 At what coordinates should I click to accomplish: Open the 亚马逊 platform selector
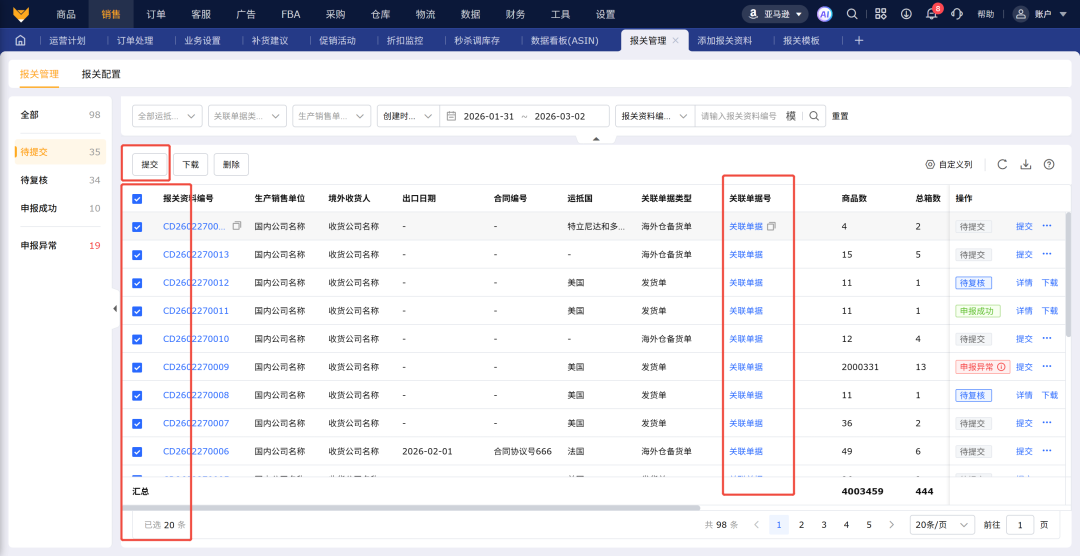775,14
